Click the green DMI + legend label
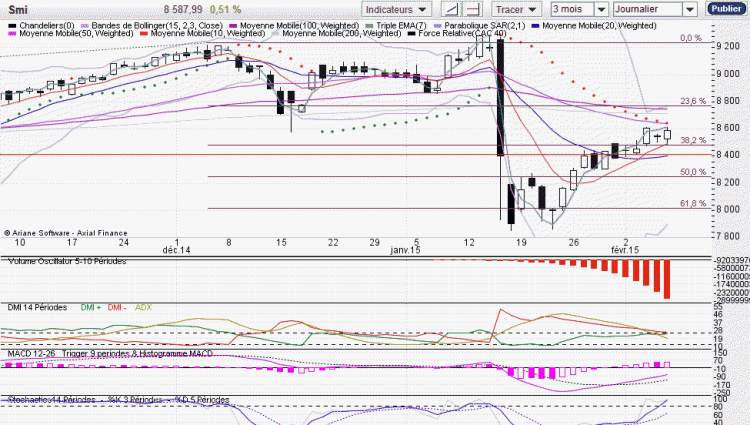 pyautogui.click(x=90, y=307)
